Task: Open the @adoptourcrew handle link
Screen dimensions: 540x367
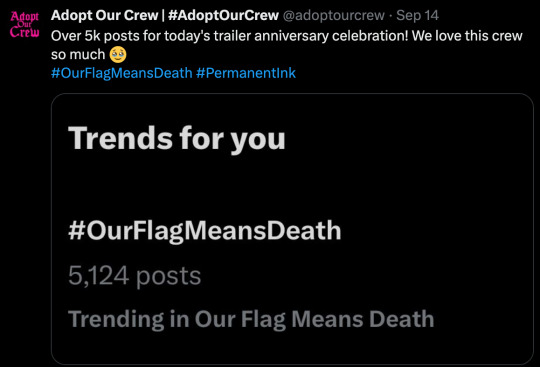Action: (333, 15)
